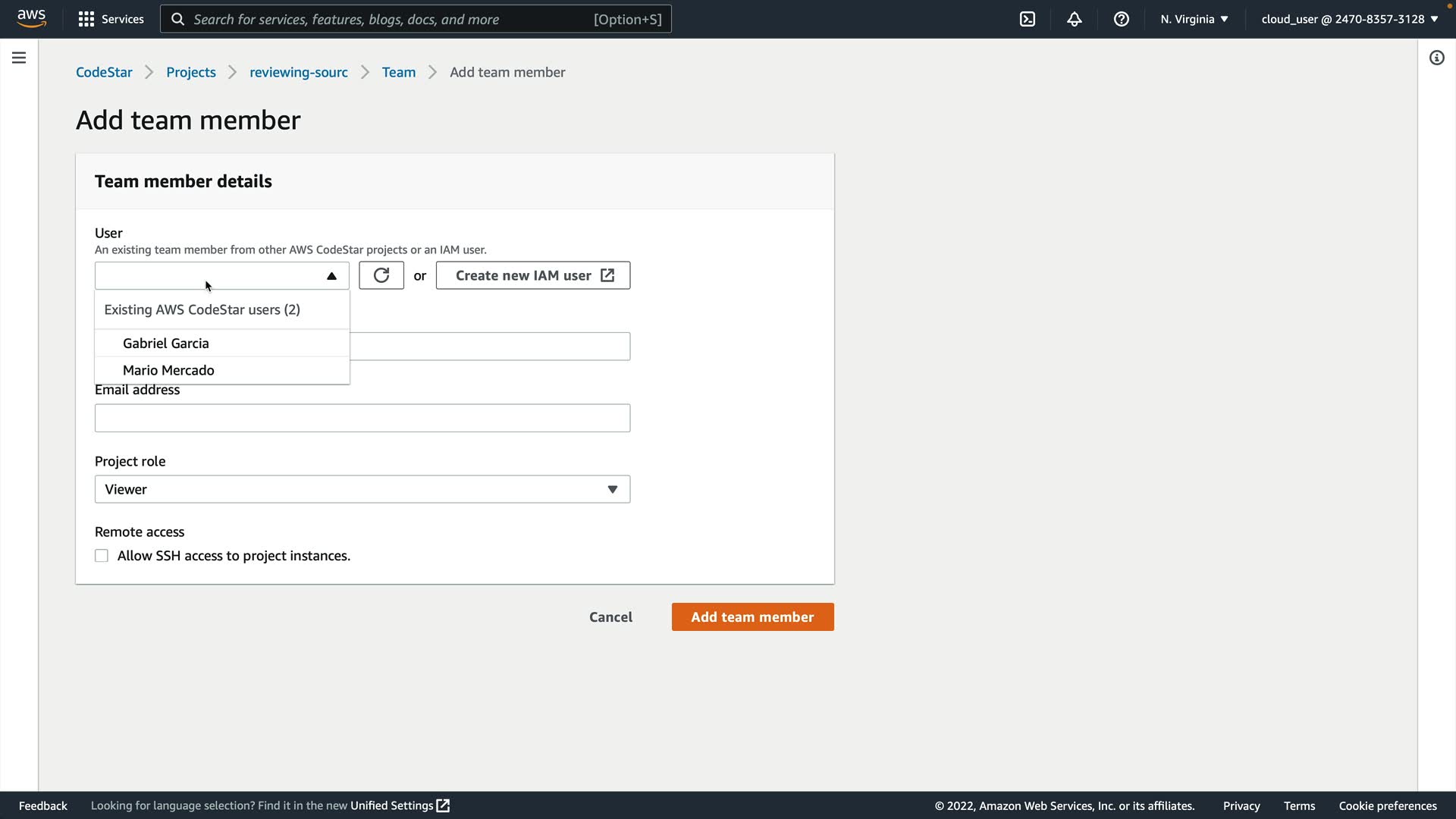Open the info panel icon at right

coord(1436,58)
